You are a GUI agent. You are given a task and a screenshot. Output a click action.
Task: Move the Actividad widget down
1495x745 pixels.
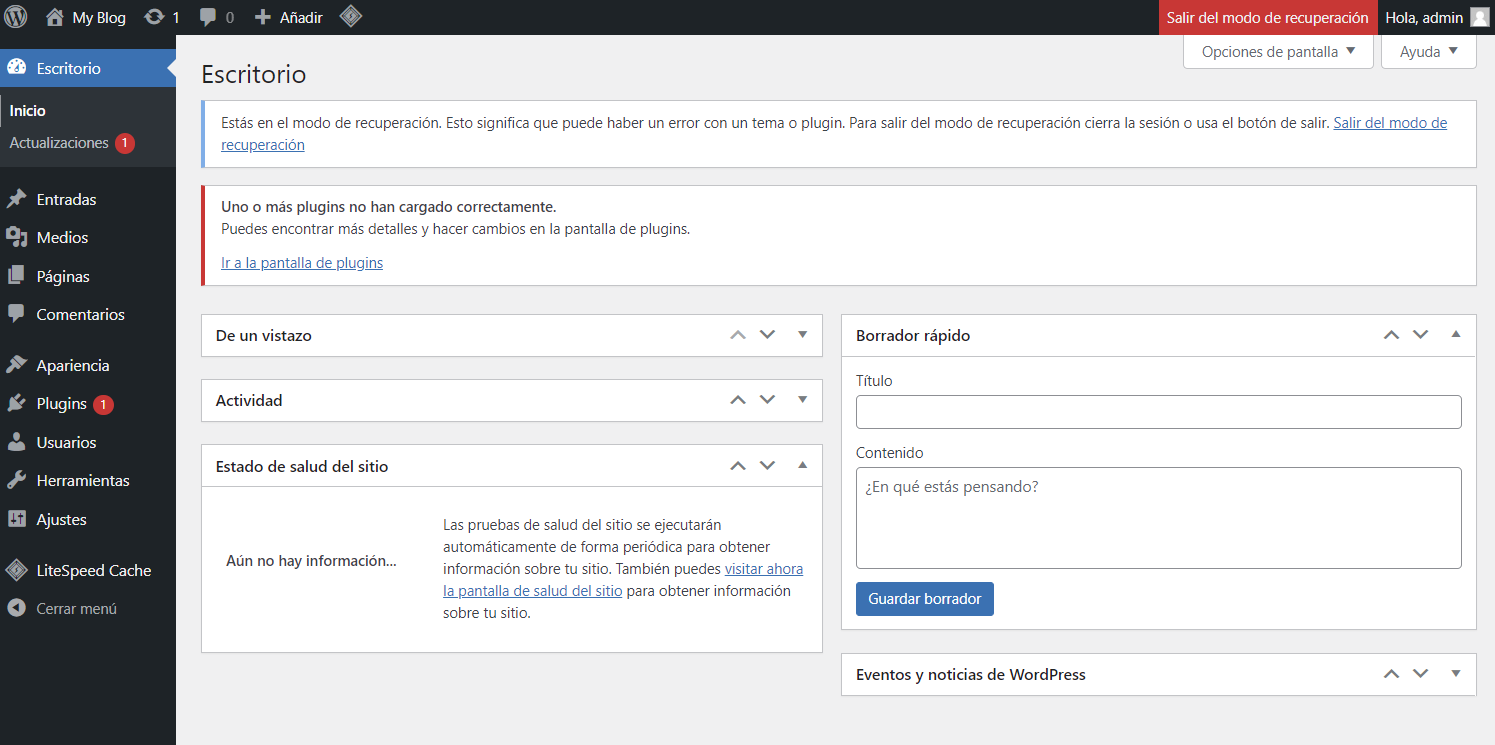click(x=767, y=400)
